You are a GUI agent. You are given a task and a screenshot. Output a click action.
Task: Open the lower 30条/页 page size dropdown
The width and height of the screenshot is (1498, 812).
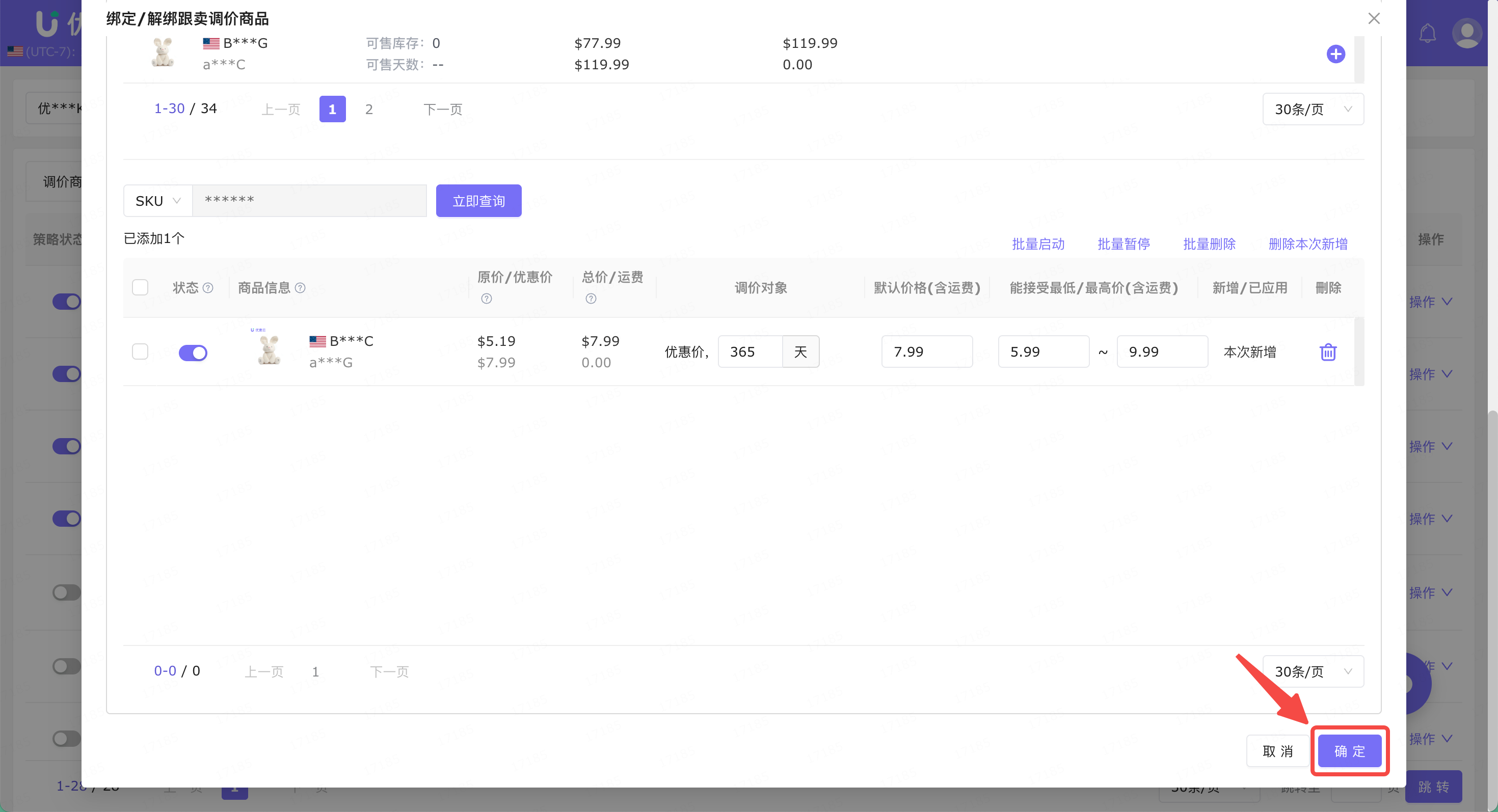click(x=1313, y=671)
